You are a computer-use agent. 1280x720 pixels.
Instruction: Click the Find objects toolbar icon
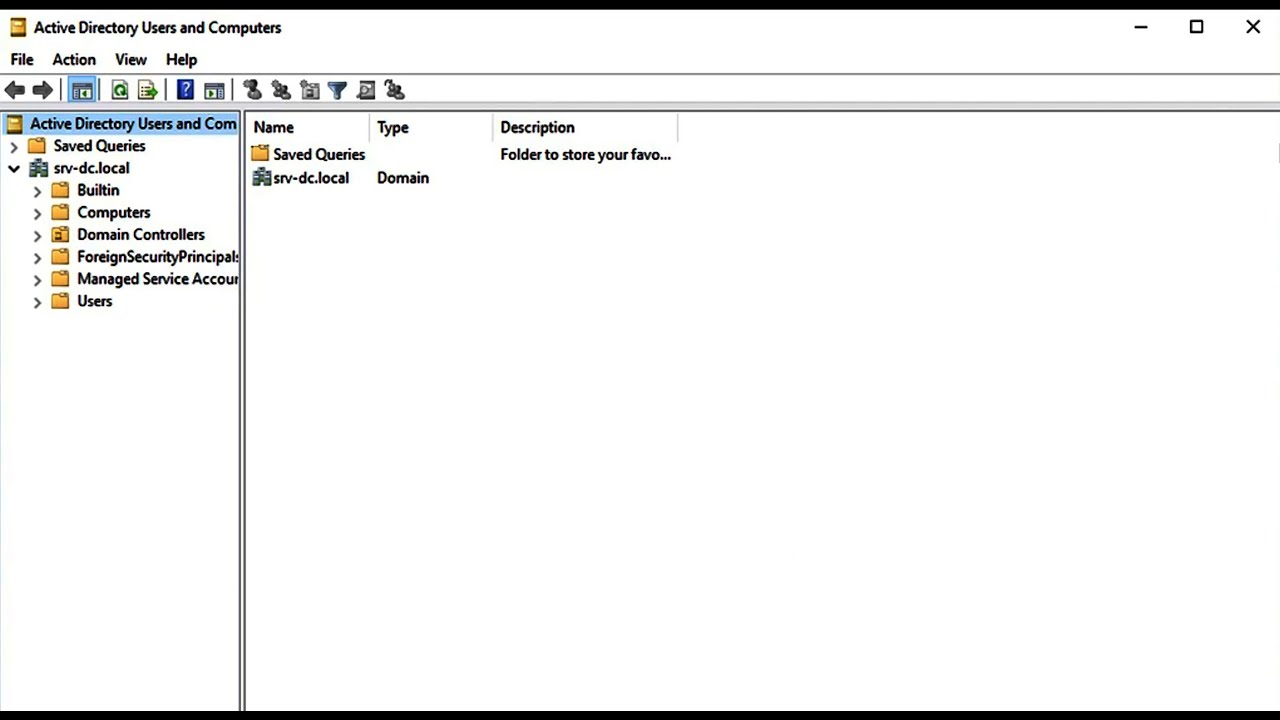pyautogui.click(x=366, y=91)
